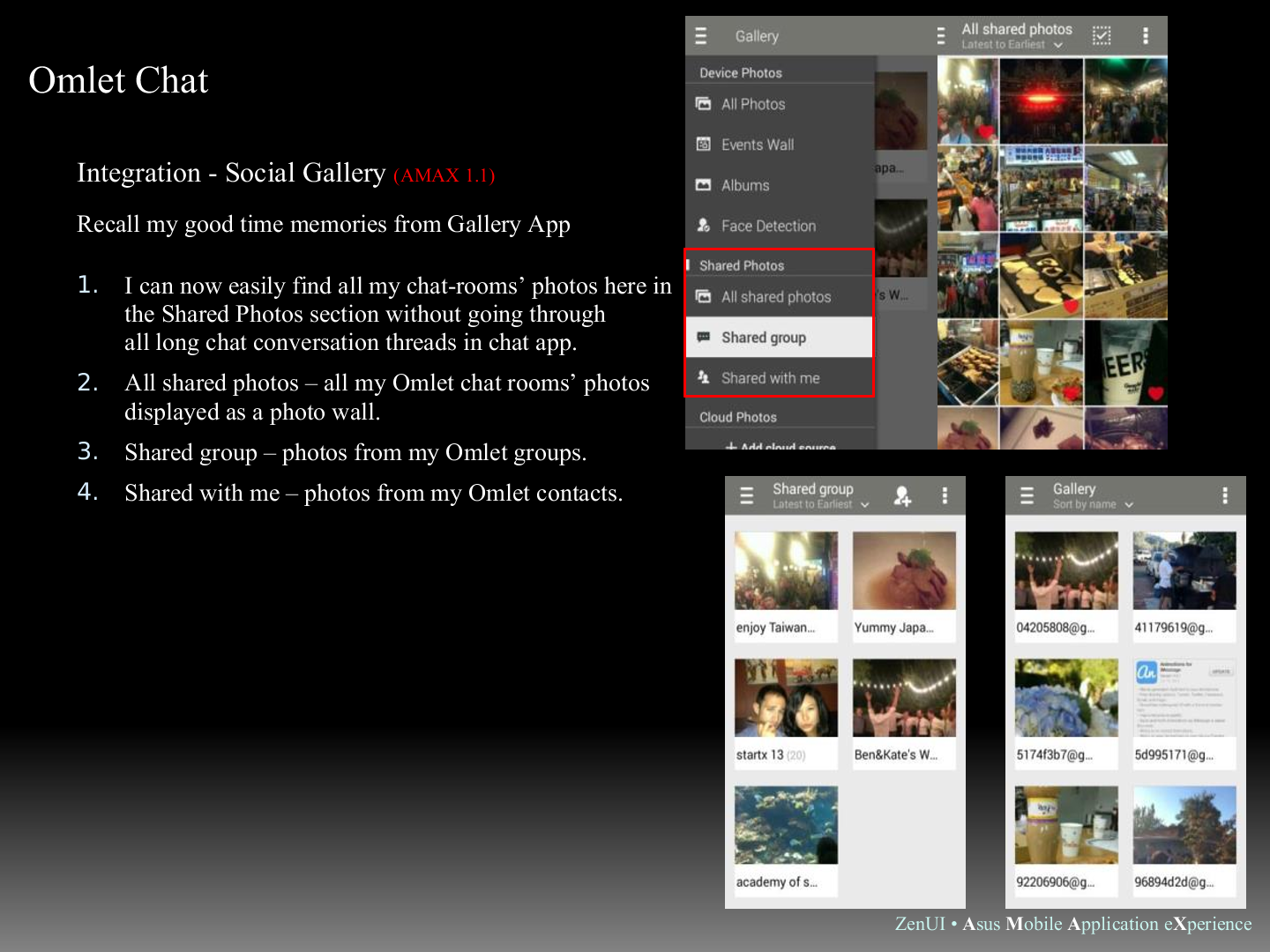Open the hamburger menu in Shared group screen
The width and height of the screenshot is (1270, 952).
[746, 496]
